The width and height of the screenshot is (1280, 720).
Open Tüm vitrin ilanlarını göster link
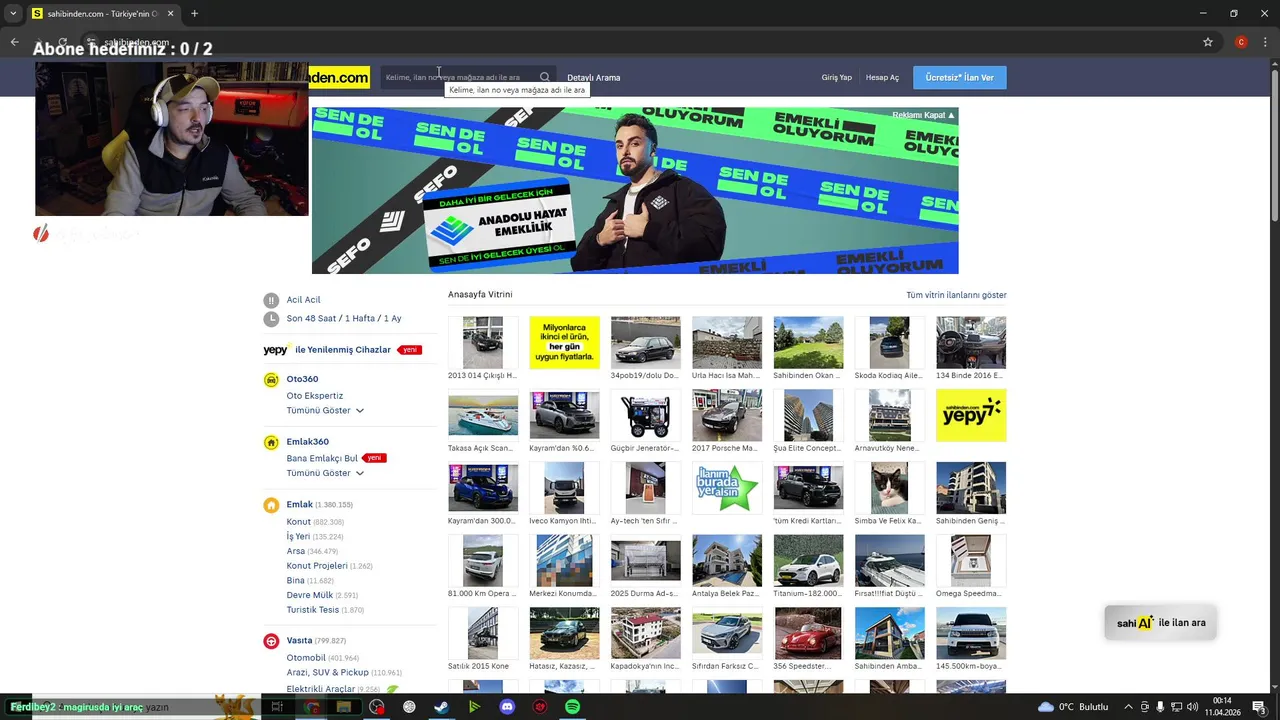pyautogui.click(x=956, y=295)
